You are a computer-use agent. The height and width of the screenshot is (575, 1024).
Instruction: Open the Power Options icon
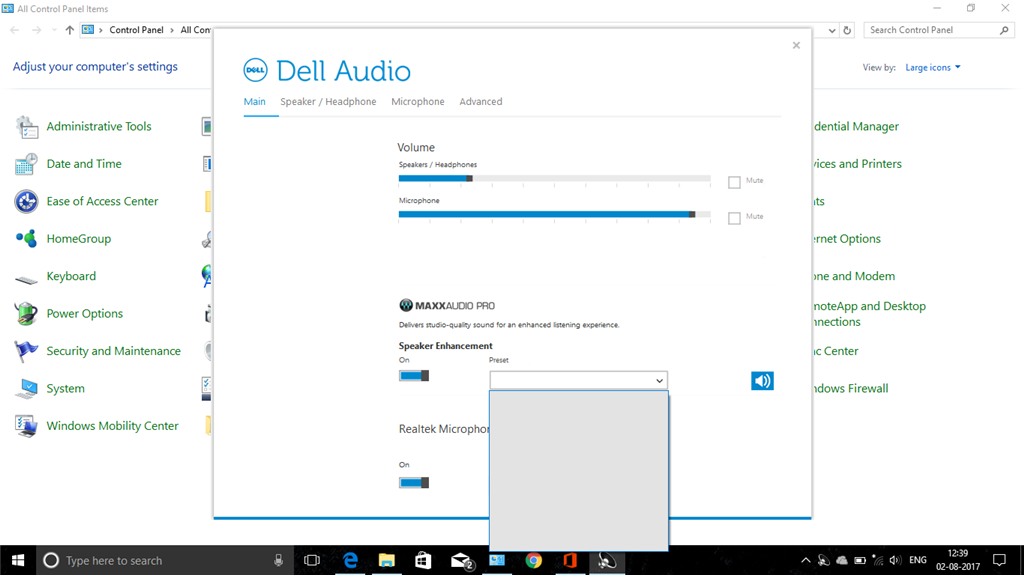(26, 314)
